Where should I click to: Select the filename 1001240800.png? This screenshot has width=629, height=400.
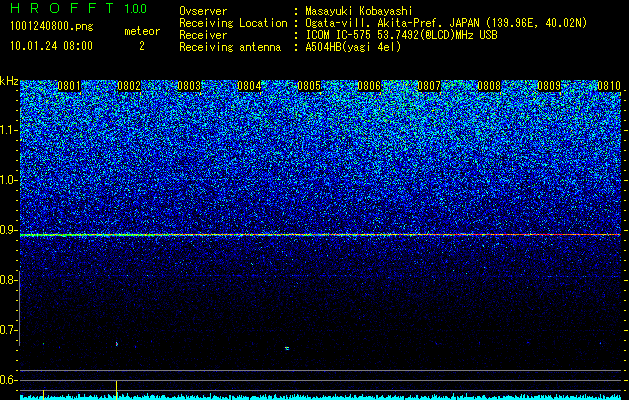point(52,27)
